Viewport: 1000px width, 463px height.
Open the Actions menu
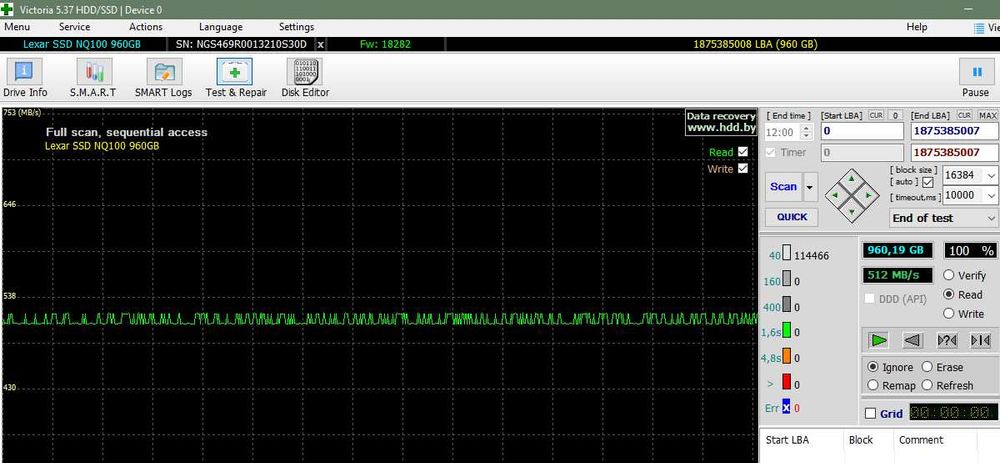click(145, 27)
